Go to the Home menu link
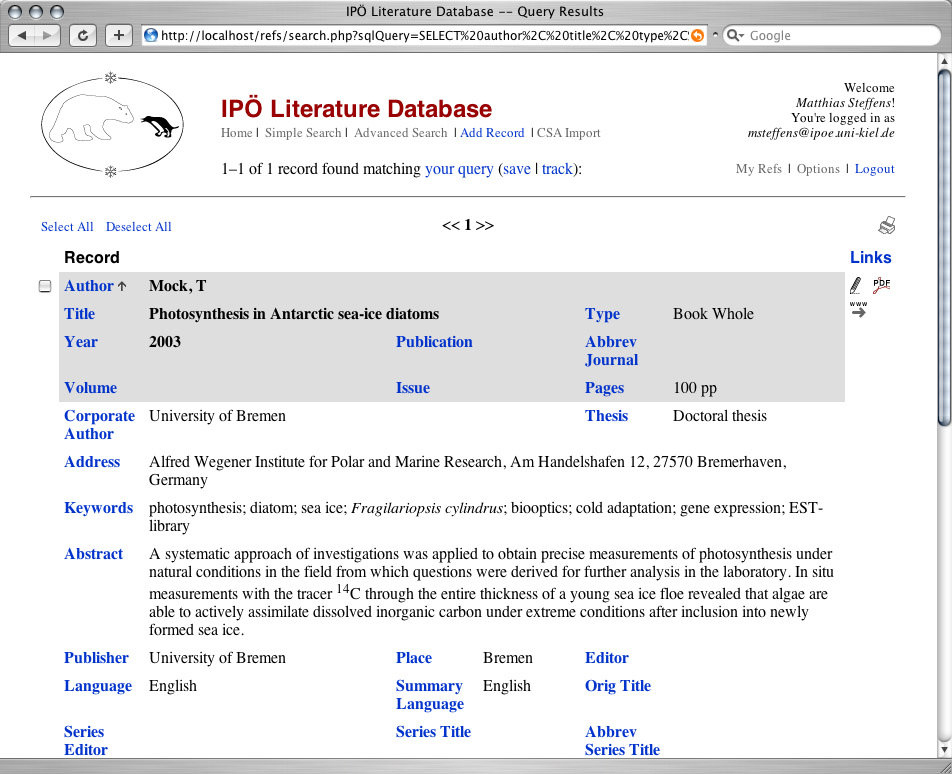The height and width of the screenshot is (774, 952). click(x=237, y=133)
